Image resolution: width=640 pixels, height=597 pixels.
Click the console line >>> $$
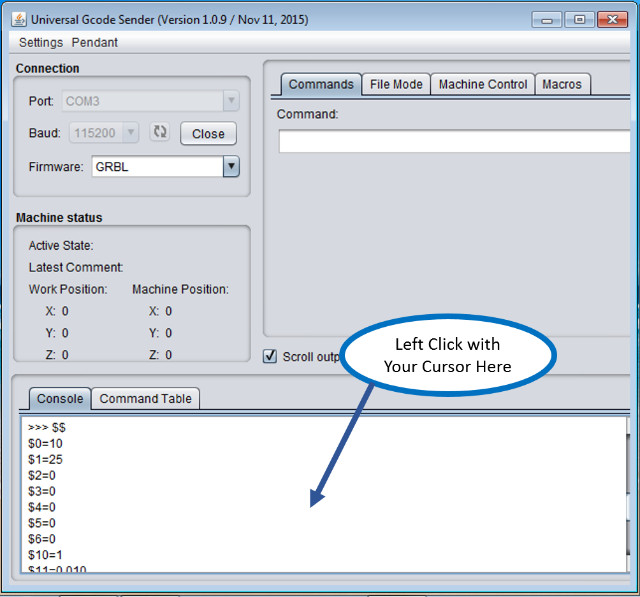click(x=47, y=428)
